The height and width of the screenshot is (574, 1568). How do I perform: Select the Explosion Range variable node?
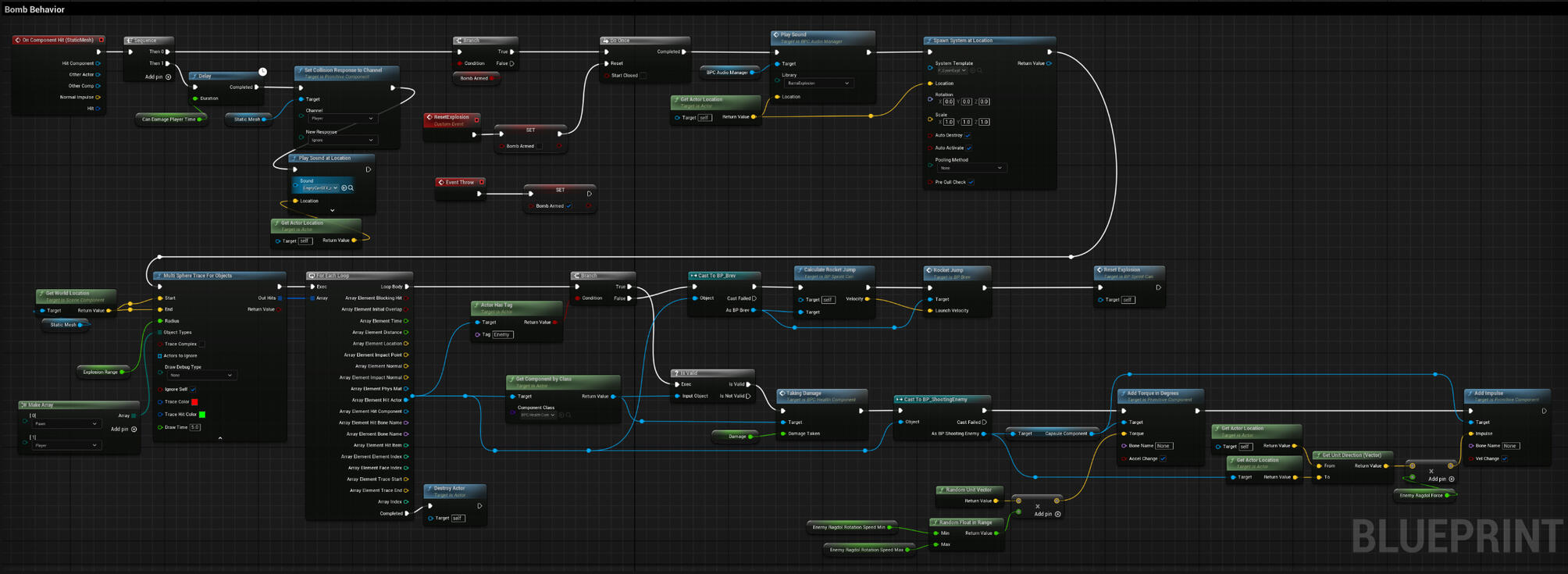tap(101, 372)
